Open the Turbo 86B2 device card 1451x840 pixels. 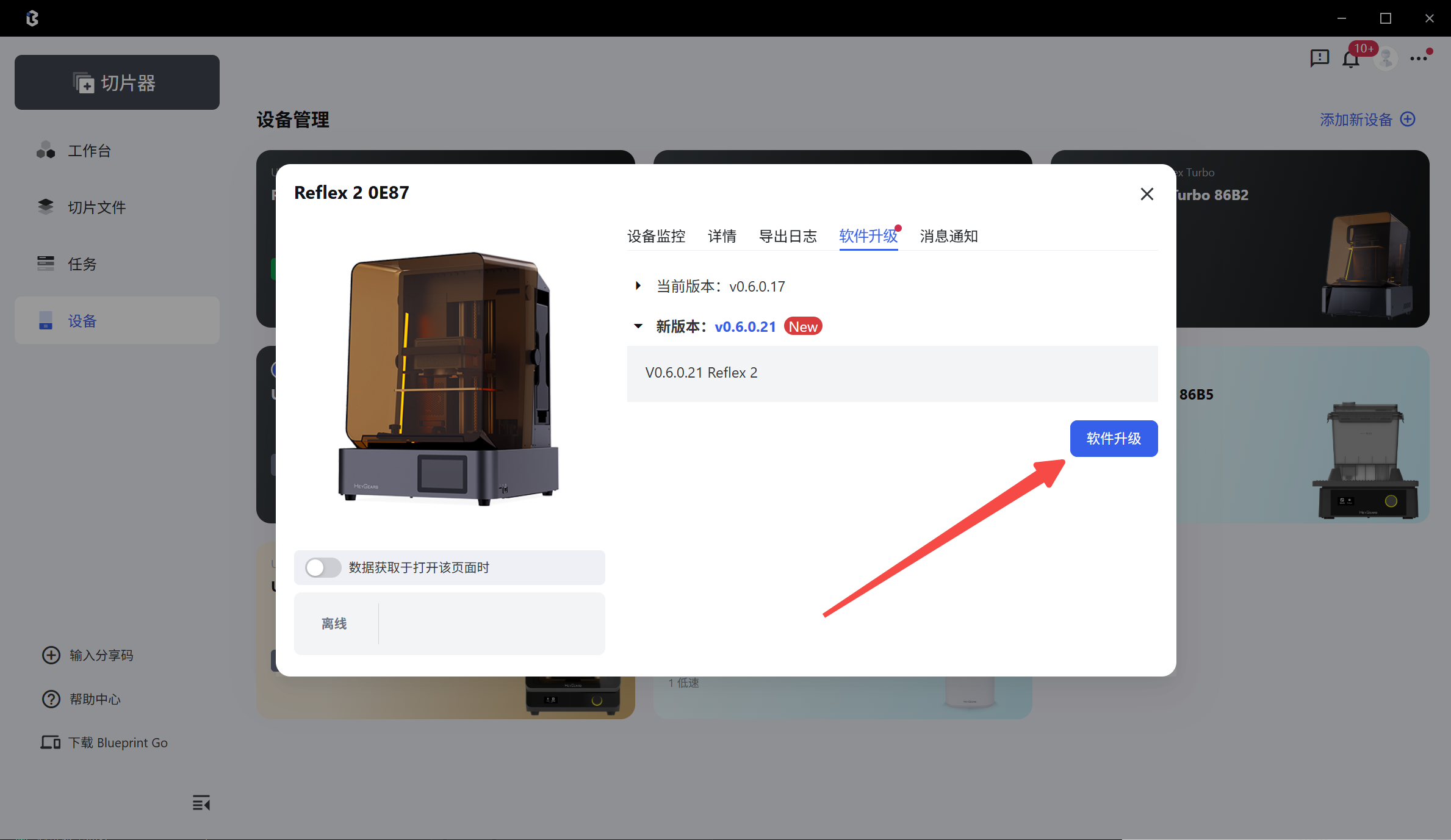(1303, 239)
